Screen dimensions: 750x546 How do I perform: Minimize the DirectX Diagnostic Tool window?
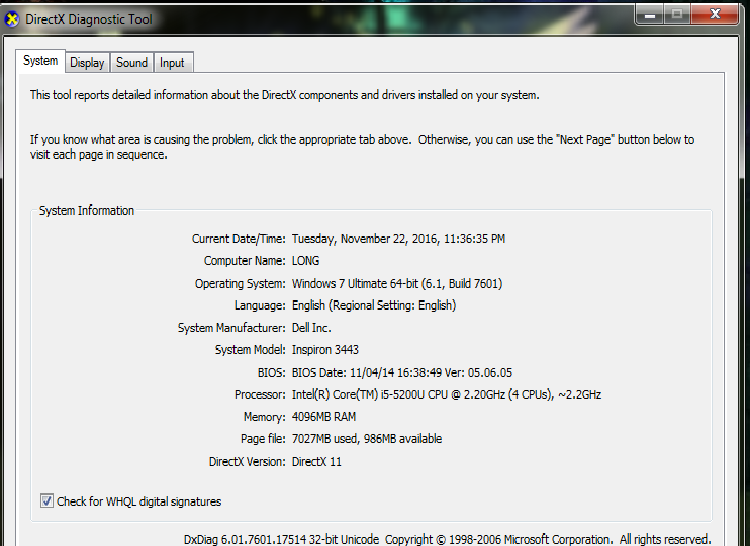[649, 13]
